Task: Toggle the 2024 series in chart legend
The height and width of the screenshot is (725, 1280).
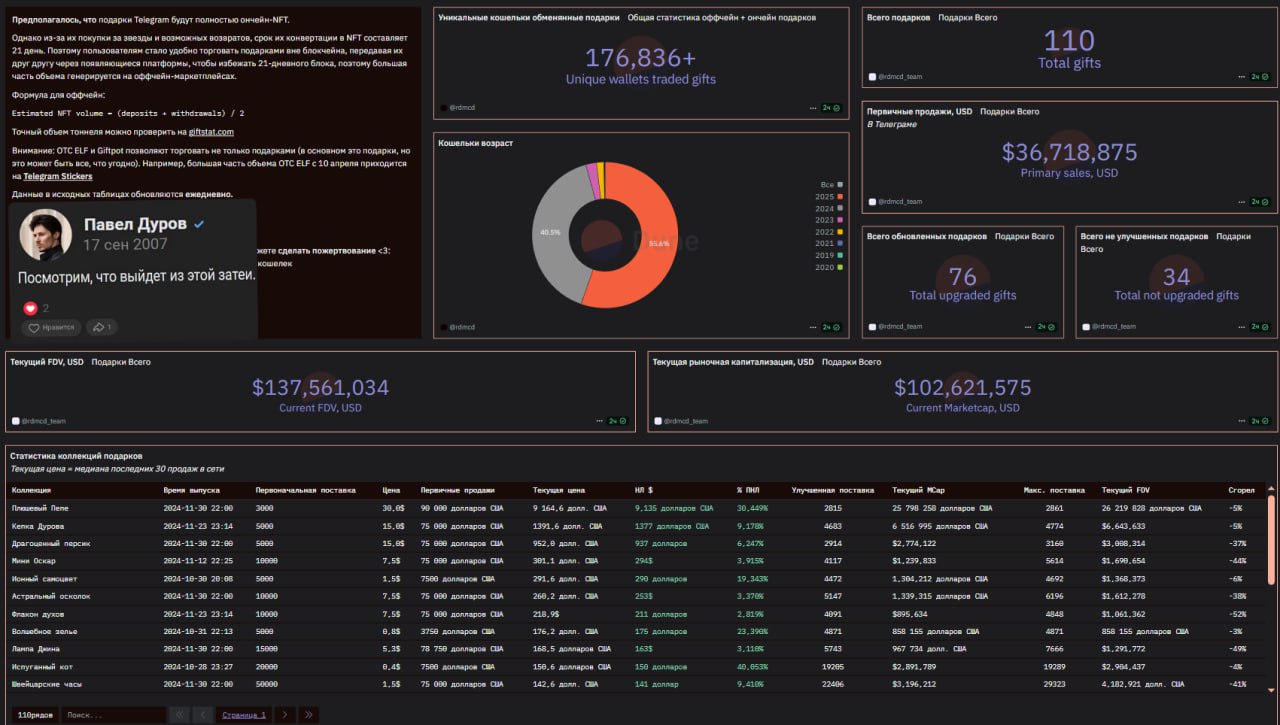Action: pos(829,208)
